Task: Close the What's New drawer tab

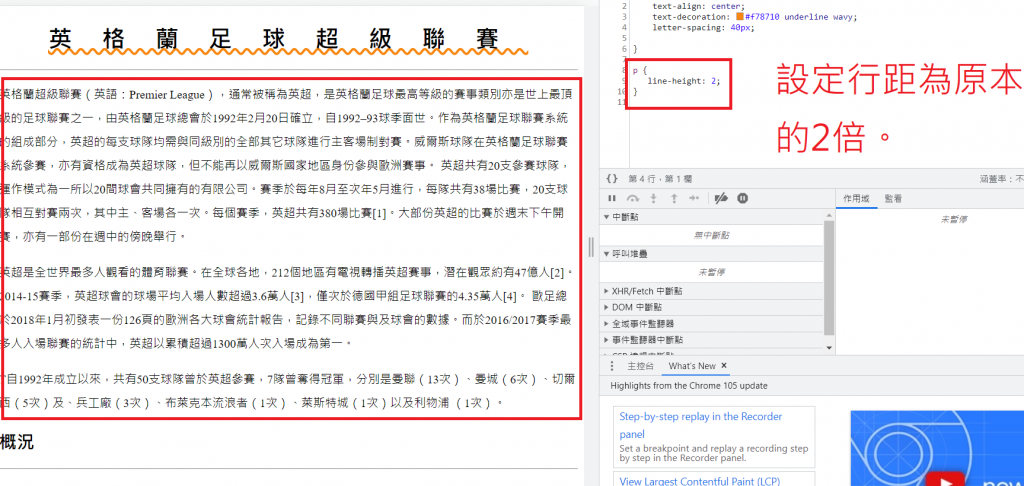Action: (724, 366)
